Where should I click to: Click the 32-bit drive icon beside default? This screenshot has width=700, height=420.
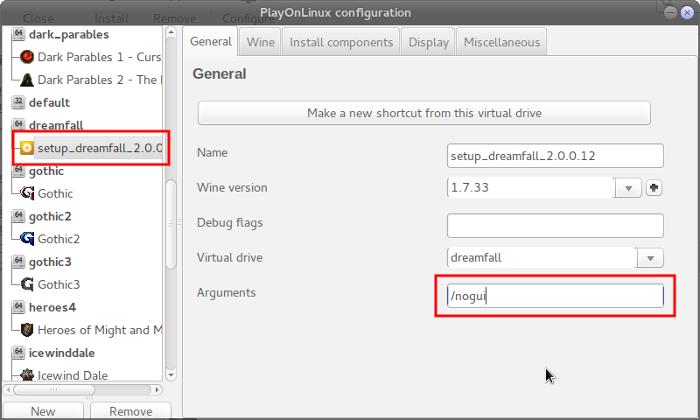[18, 102]
